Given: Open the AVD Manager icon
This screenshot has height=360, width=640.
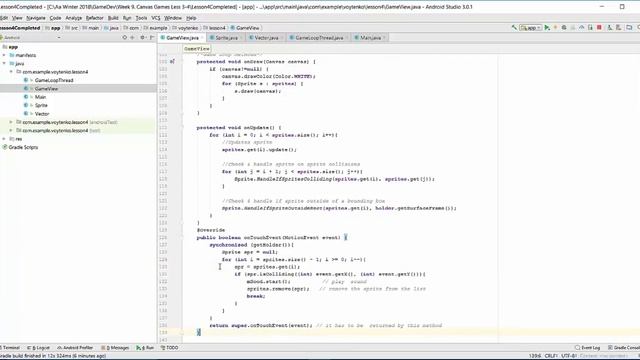Looking at the screenshot, I should click(609, 28).
